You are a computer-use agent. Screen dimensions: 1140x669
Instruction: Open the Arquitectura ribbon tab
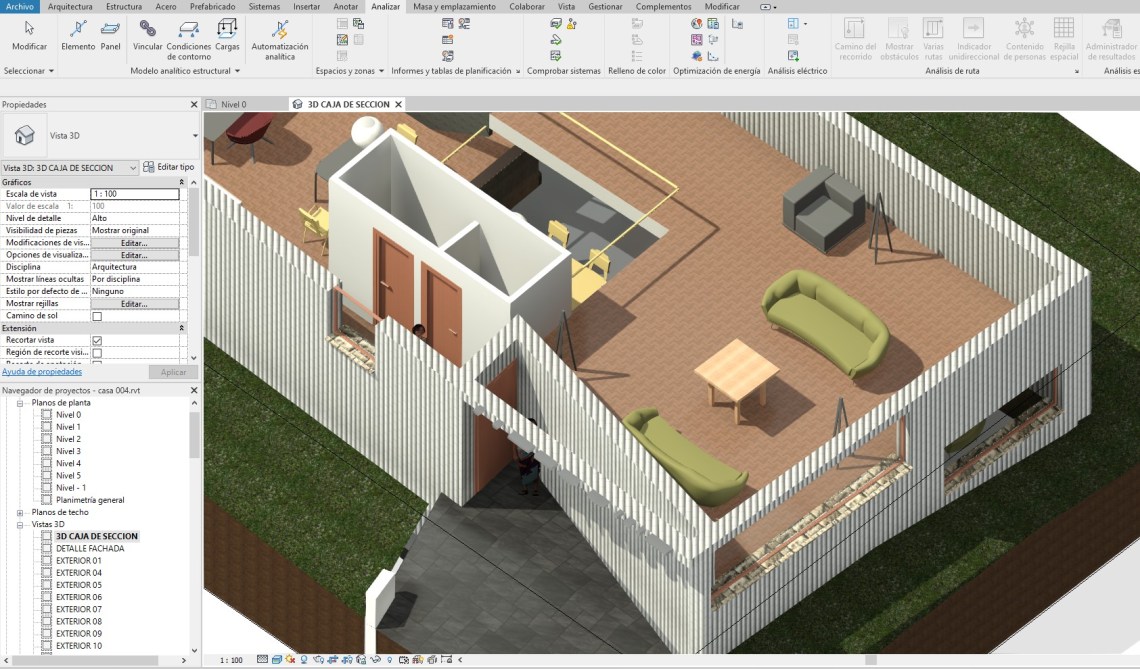(70, 6)
